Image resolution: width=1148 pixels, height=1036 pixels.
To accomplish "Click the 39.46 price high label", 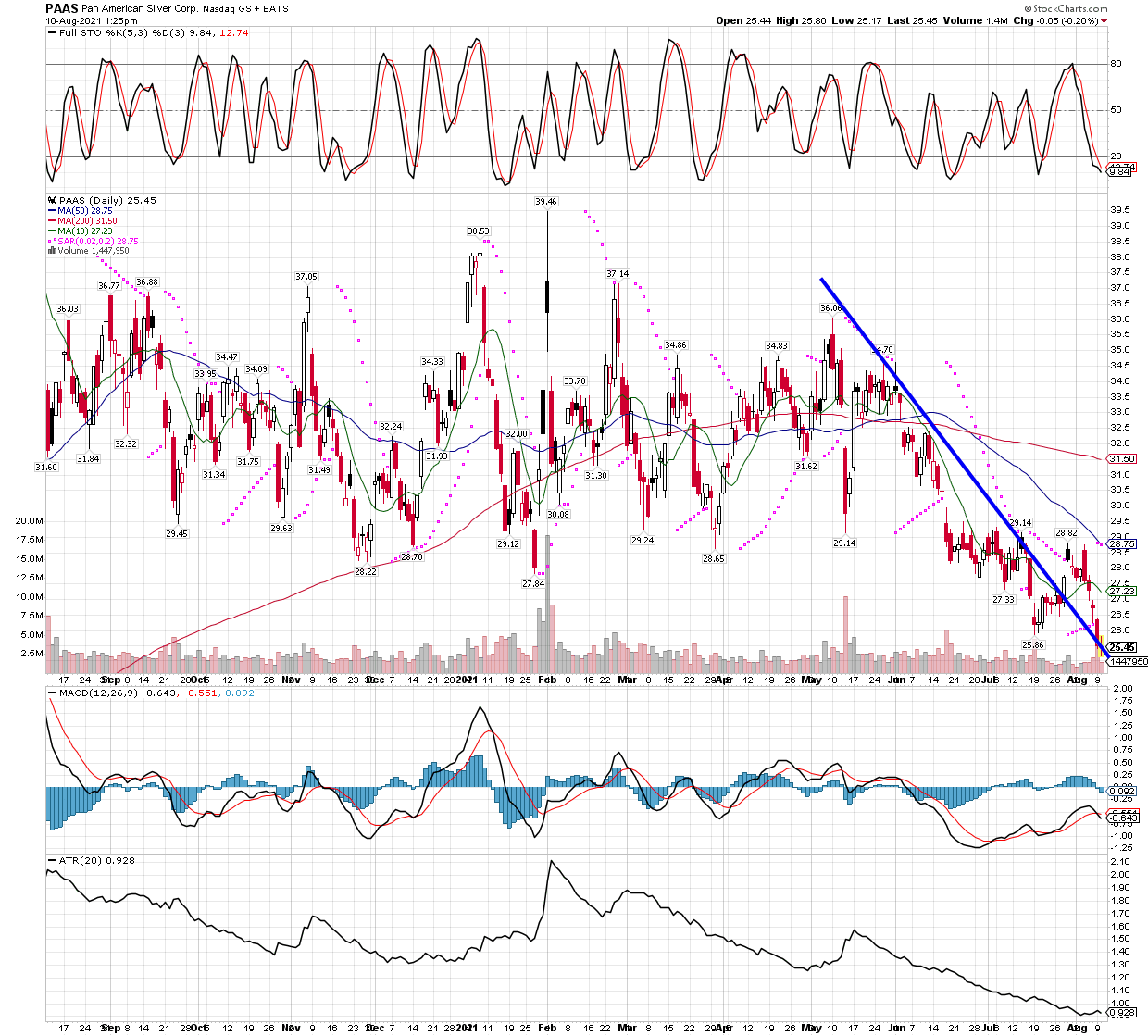I will (x=546, y=202).
